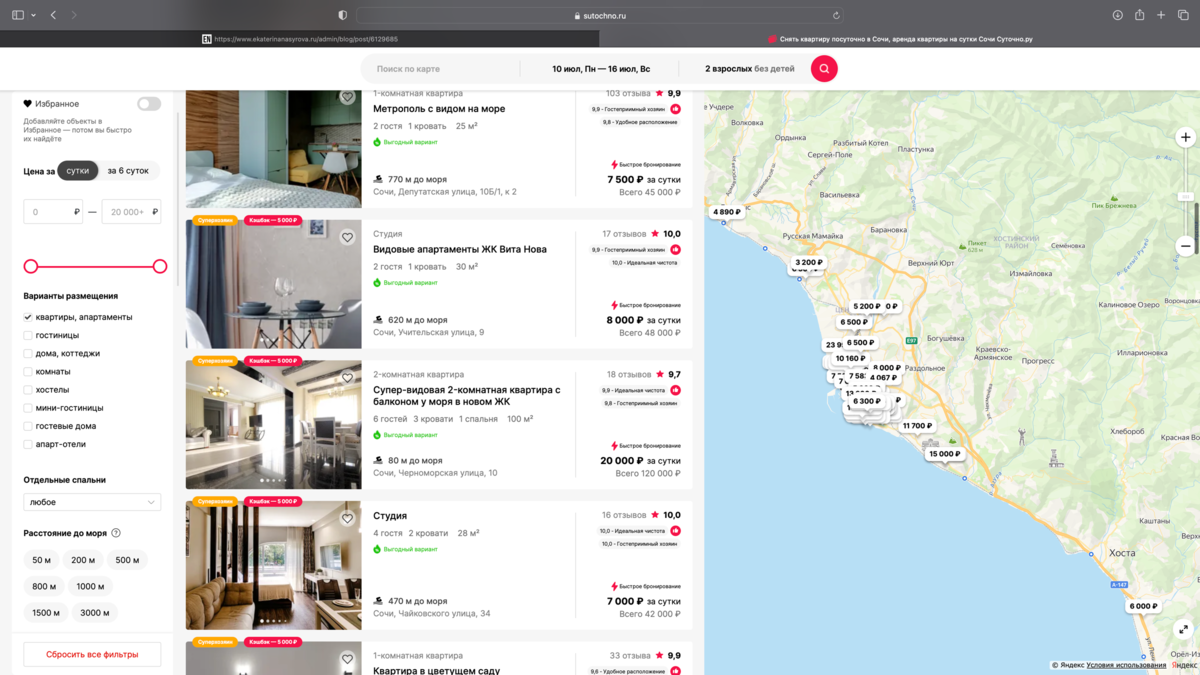Click the maximum price 20 000+ field

pyautogui.click(x=131, y=212)
